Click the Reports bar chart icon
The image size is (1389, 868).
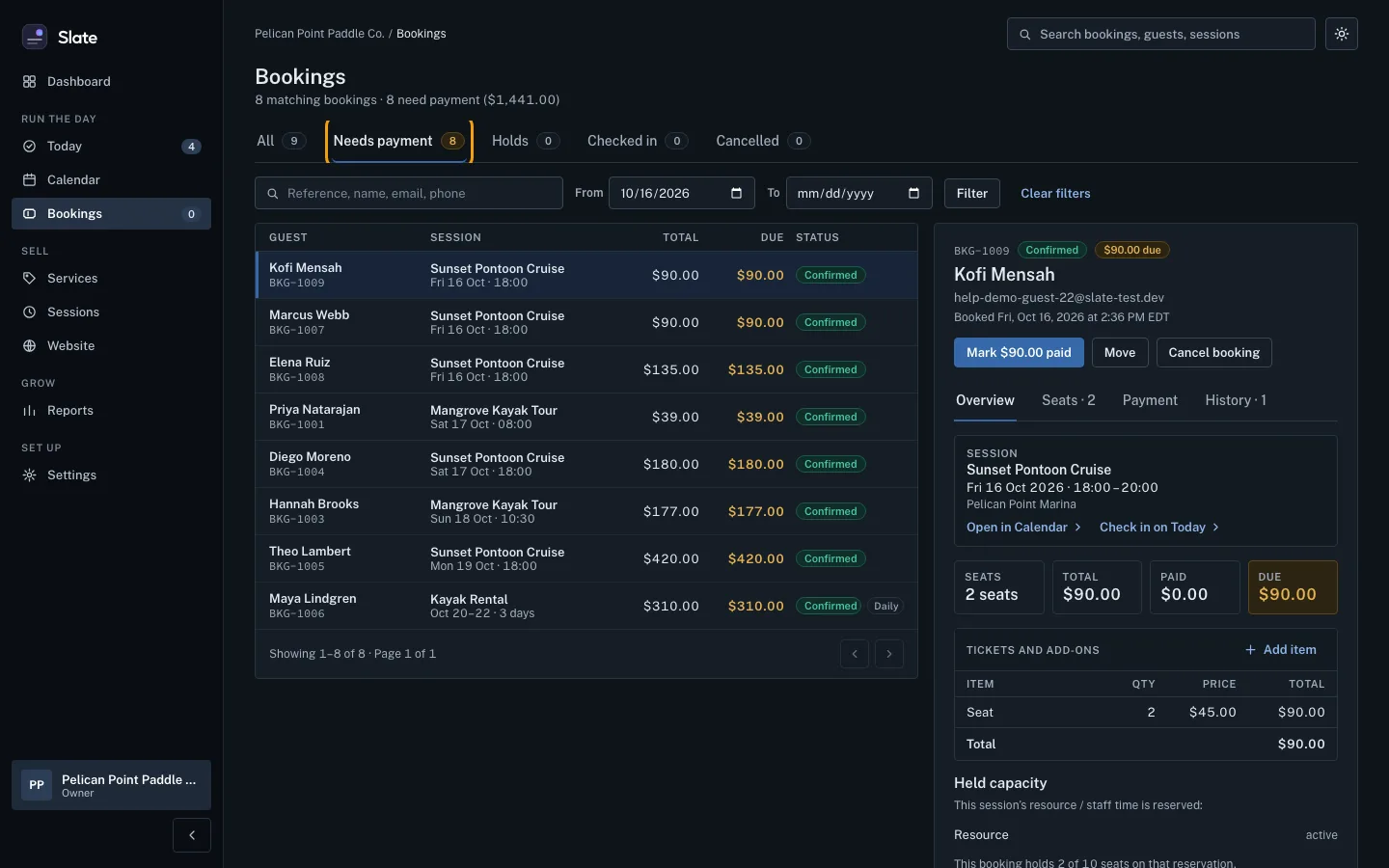pos(29,411)
